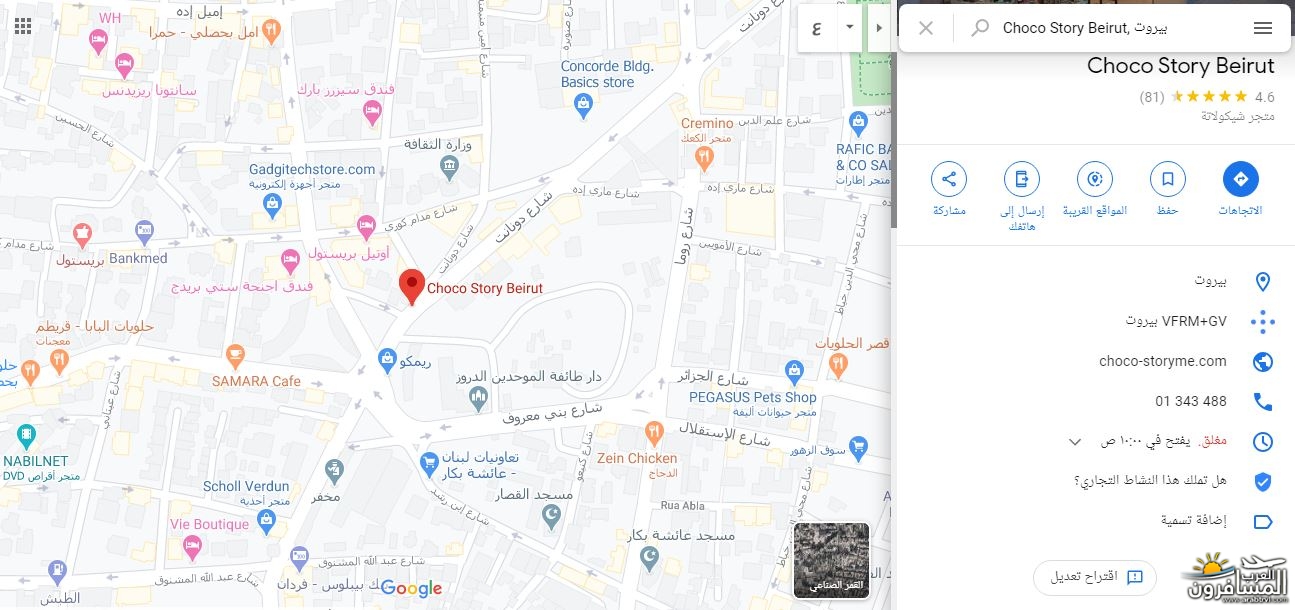Clear the search box with the X
This screenshot has width=1295, height=610.
[x=926, y=28]
